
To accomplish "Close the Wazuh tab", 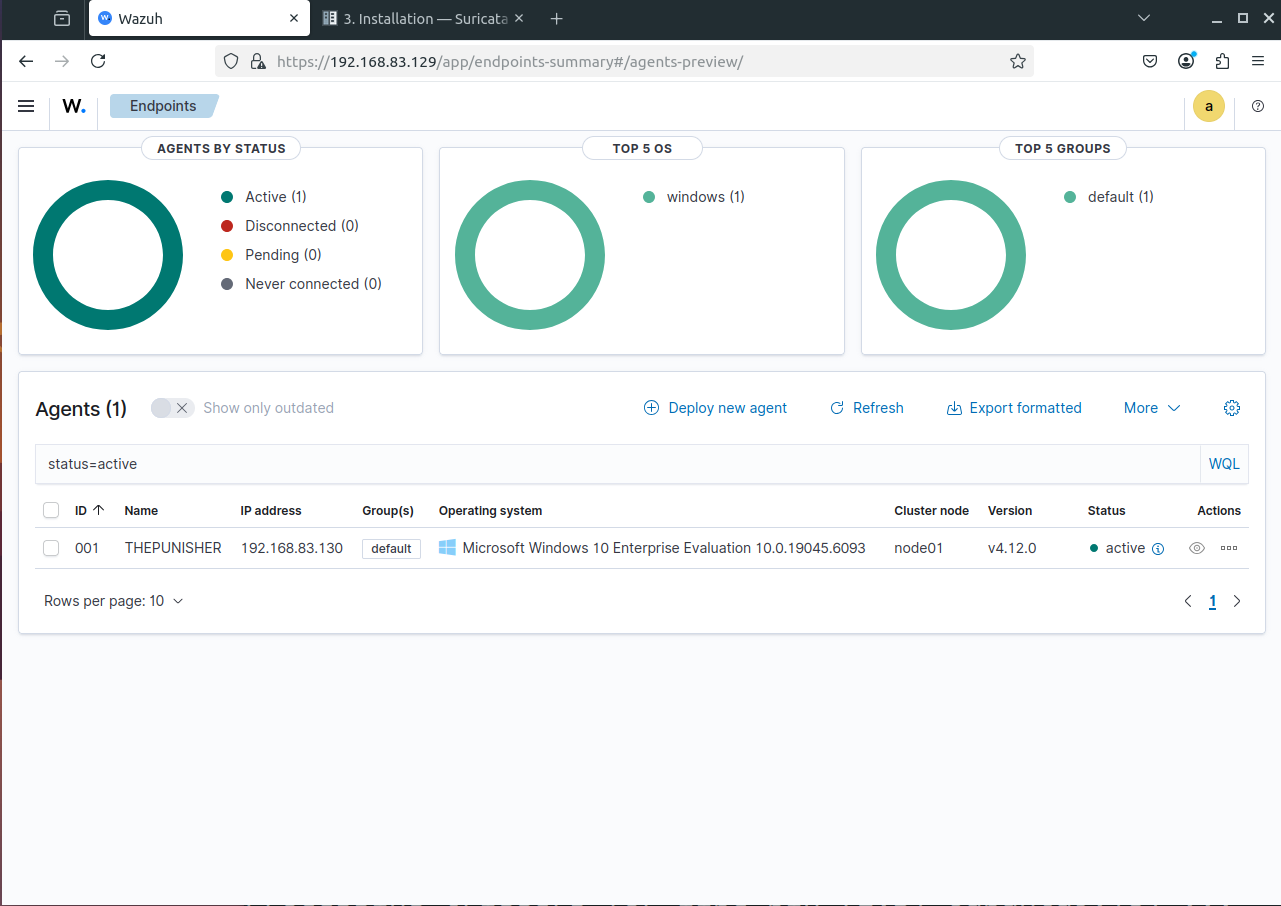I will (x=294, y=18).
